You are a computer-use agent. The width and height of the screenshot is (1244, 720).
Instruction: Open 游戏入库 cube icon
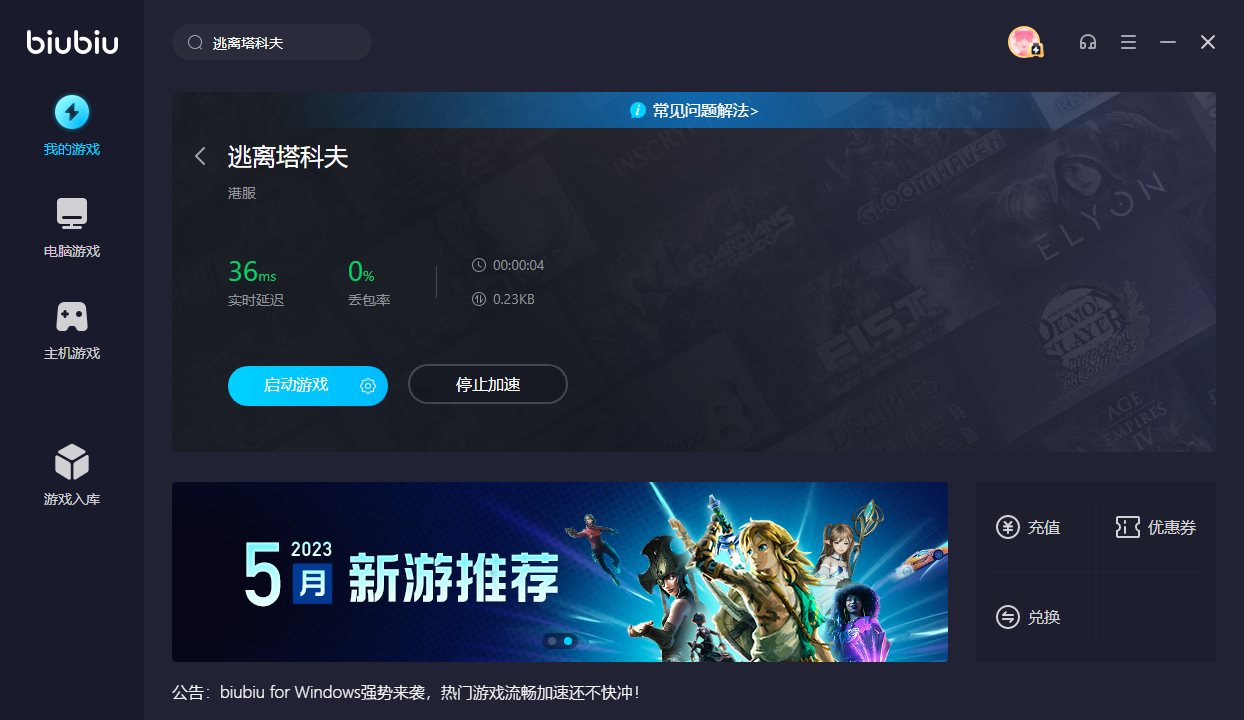pyautogui.click(x=72, y=462)
